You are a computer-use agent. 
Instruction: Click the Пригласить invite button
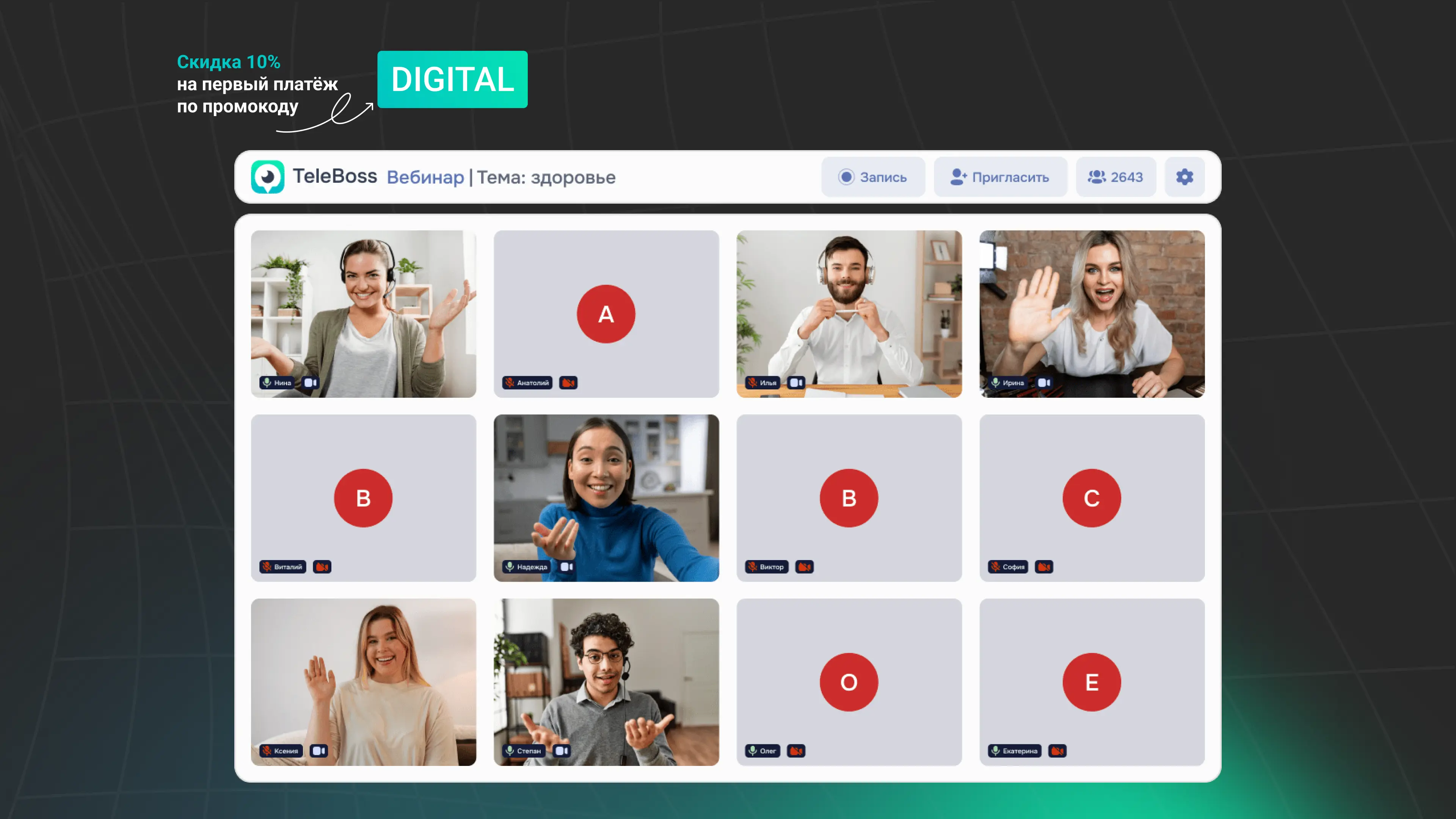[1000, 177]
